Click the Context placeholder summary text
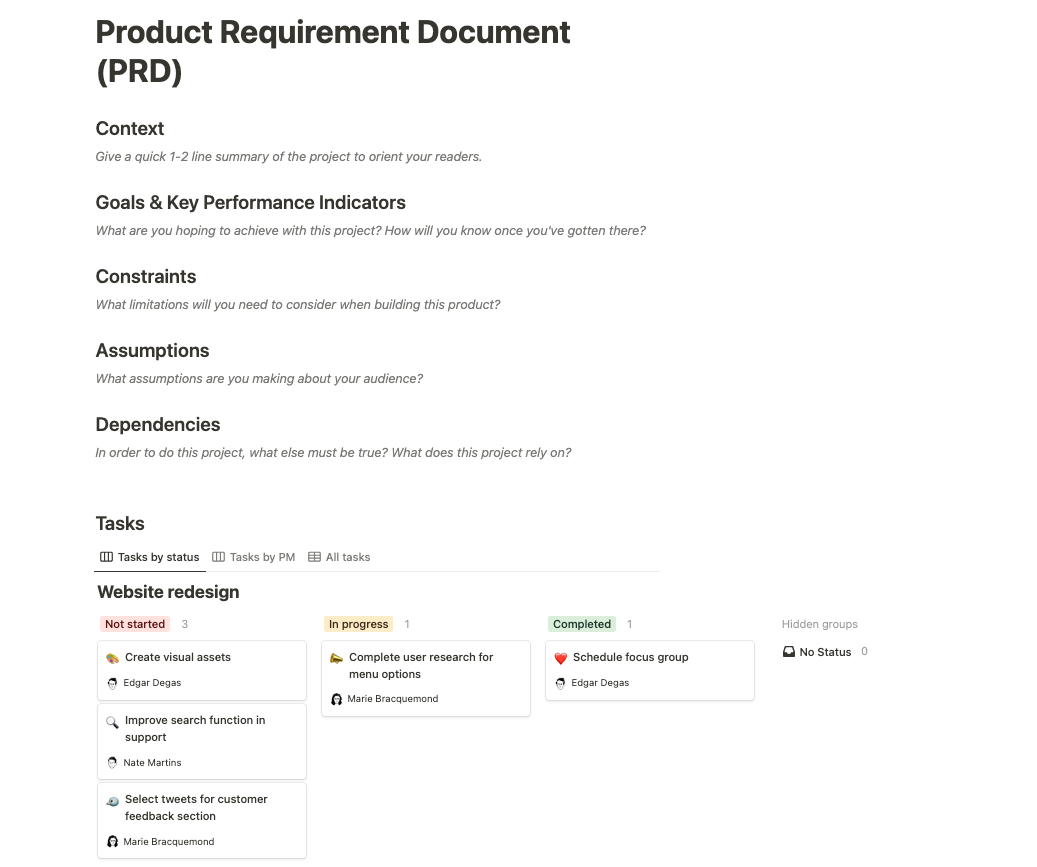The height and width of the screenshot is (867, 1037). (x=289, y=157)
